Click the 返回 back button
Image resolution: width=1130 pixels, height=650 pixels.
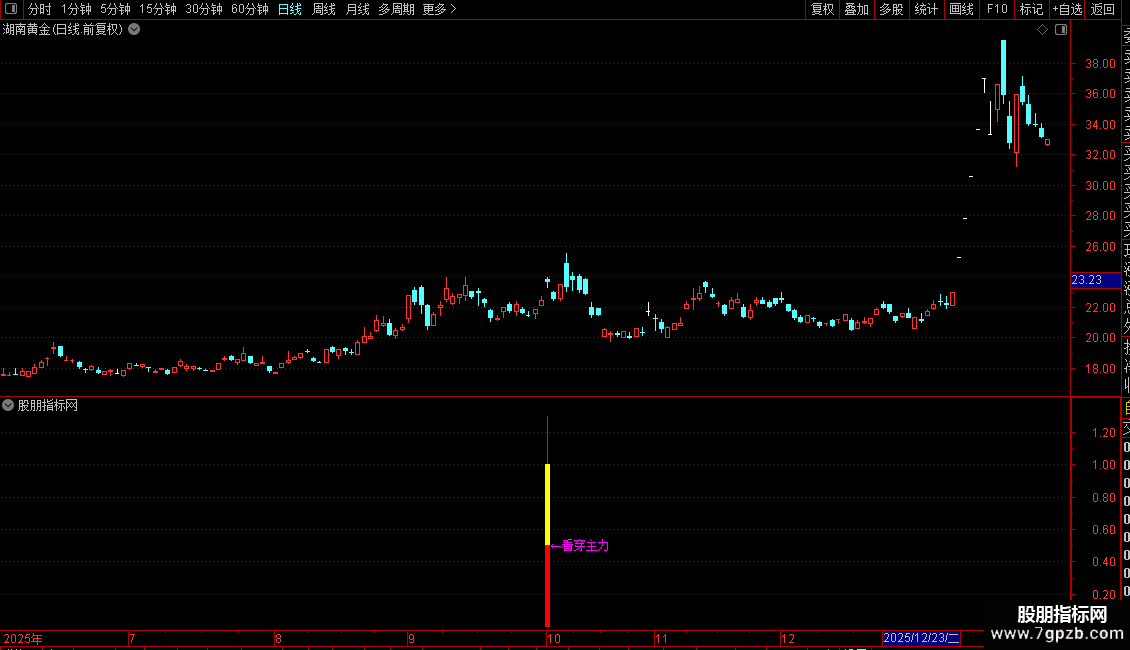click(x=1103, y=9)
